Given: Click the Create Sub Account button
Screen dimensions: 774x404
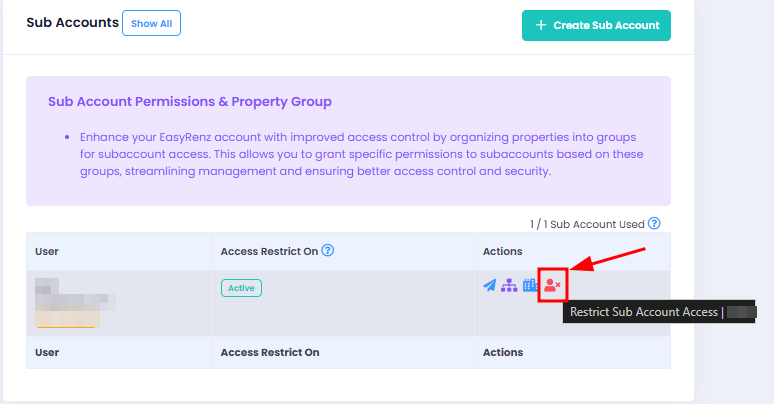Looking at the screenshot, I should click(596, 25).
